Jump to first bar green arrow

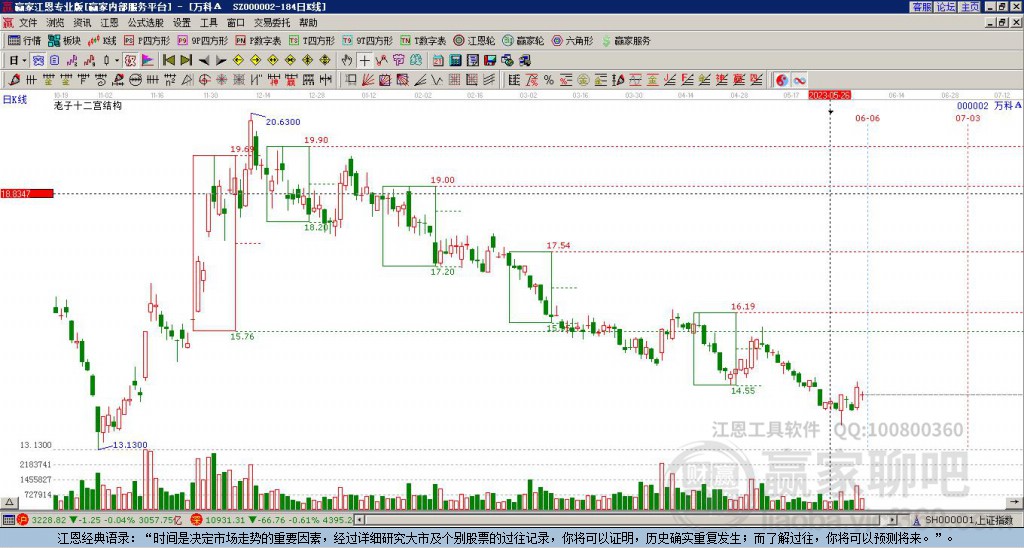168,61
